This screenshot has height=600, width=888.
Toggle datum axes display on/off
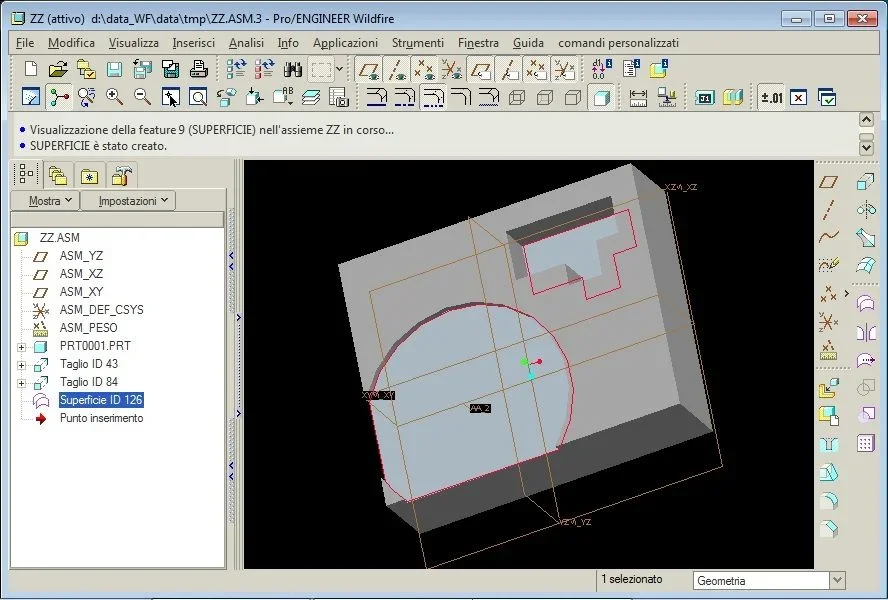396,70
